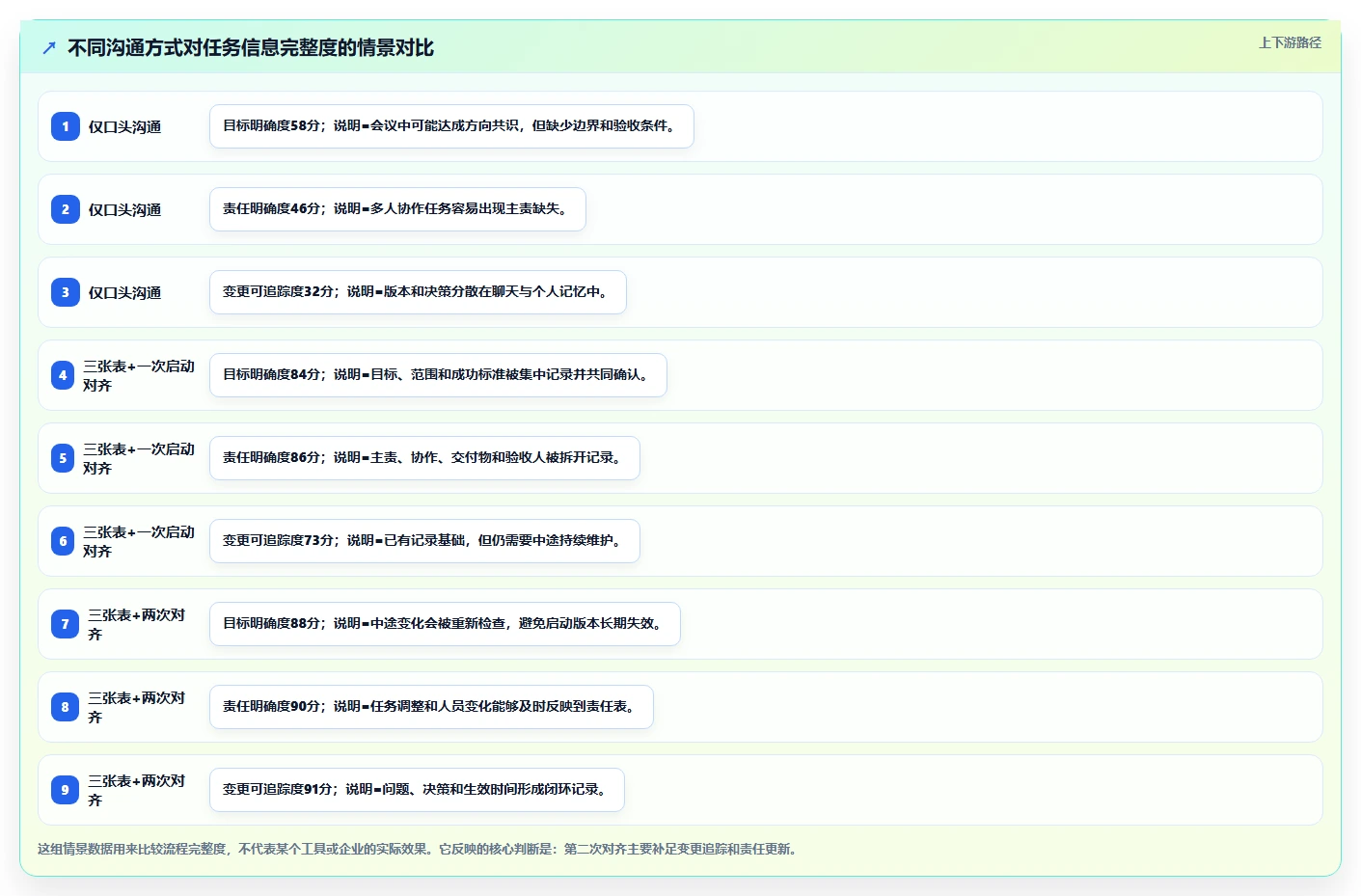Click the footnote starting 这组情景数据用来比较流程完整度
1361x896 pixels.
coord(420,849)
